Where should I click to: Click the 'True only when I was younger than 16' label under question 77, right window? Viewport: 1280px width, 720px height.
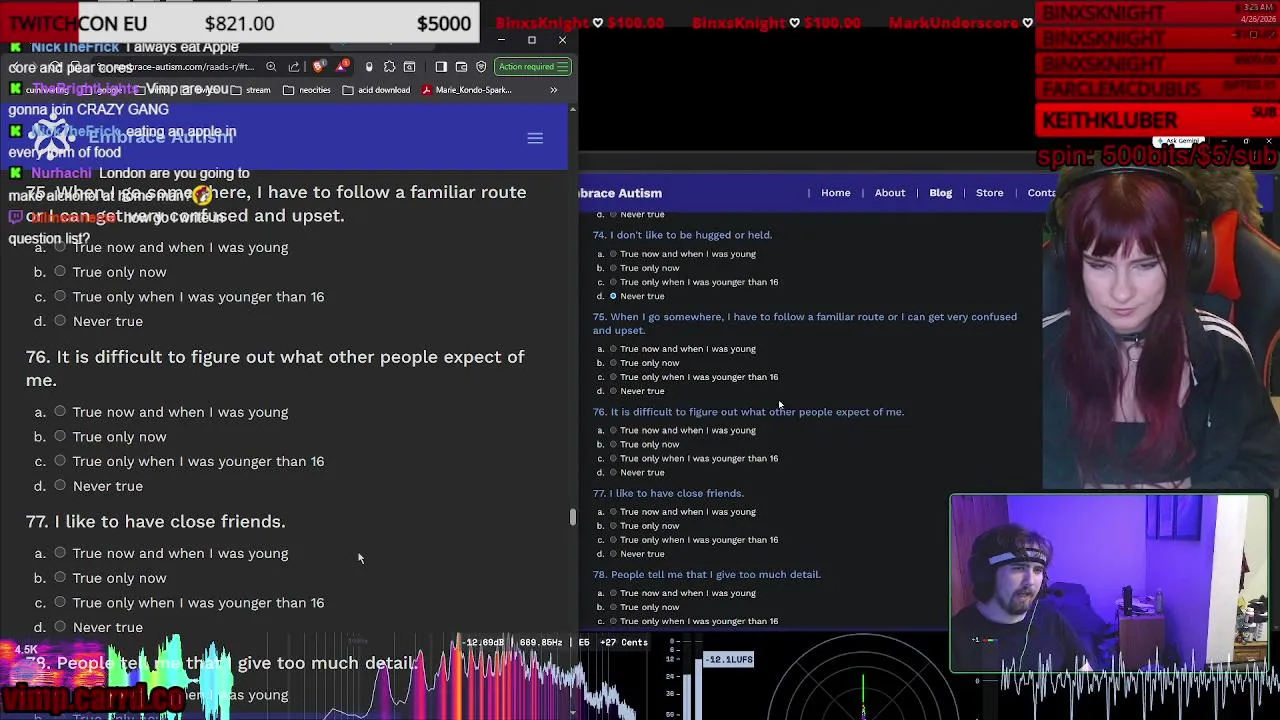pyautogui.click(x=699, y=540)
